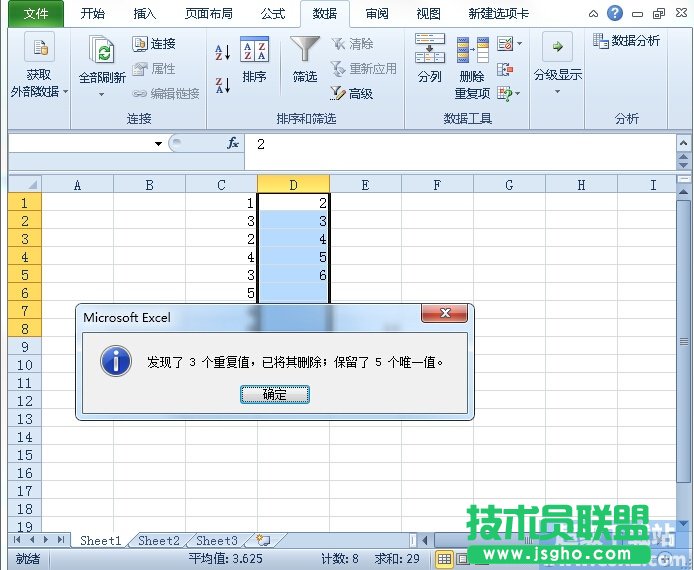Image resolution: width=694 pixels, height=570 pixels.
Task: Click the fx insert function button
Action: [x=233, y=144]
